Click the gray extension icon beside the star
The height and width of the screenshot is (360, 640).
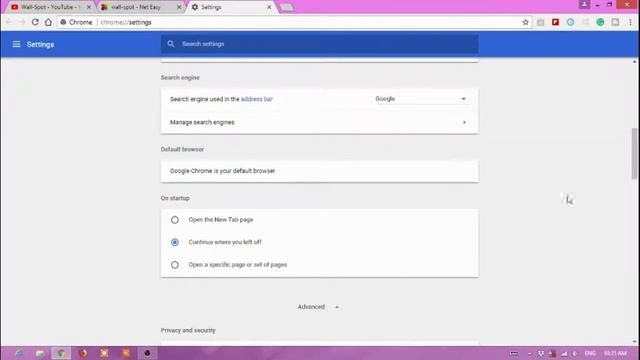[x=540, y=22]
